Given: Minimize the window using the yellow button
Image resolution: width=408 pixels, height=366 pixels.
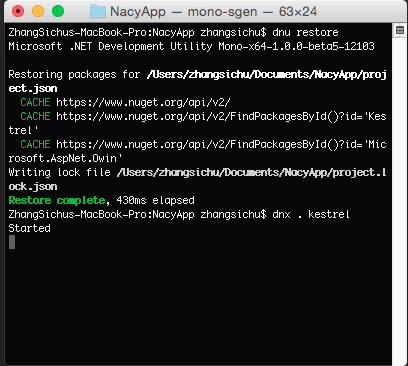Looking at the screenshot, I should [38, 11].
